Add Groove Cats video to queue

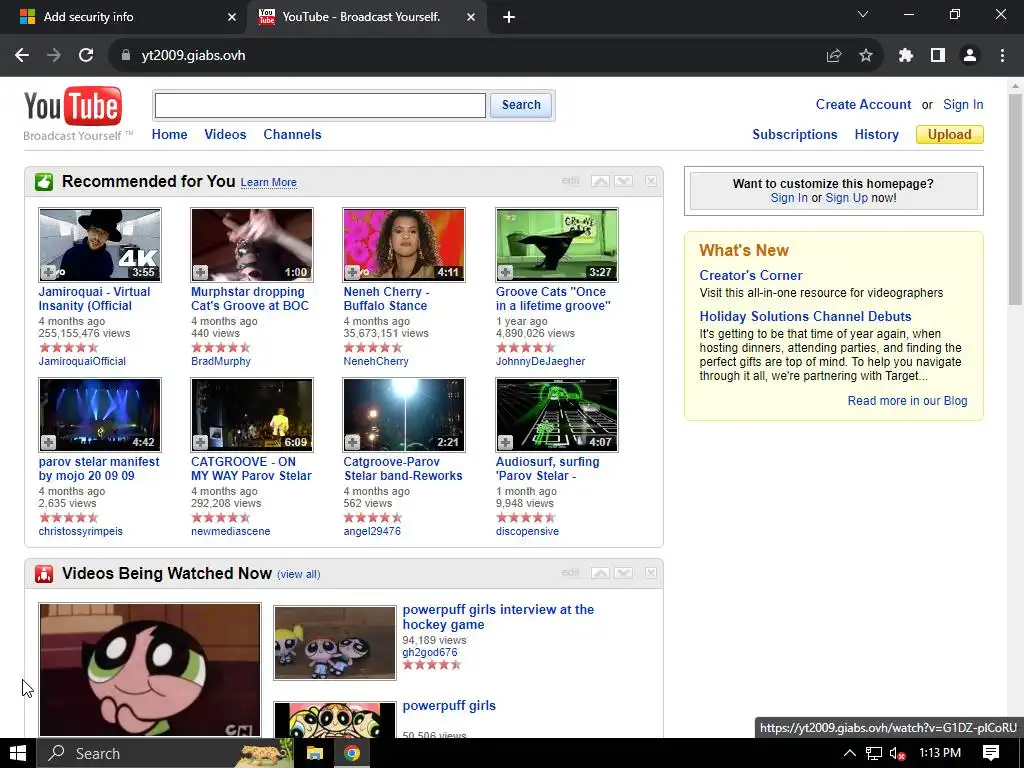pos(505,272)
